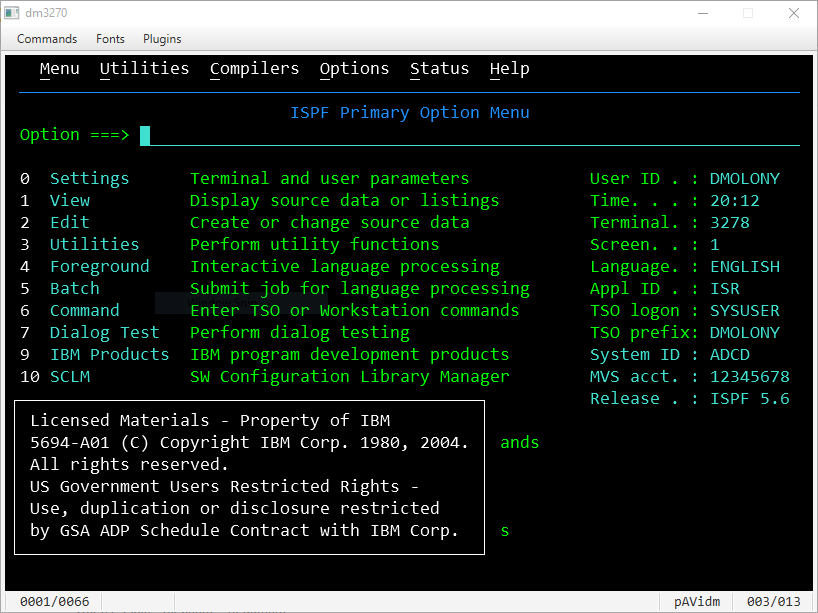This screenshot has height=613, width=818.
Task: Click 'IBM program development products' text
Action: 350,354
